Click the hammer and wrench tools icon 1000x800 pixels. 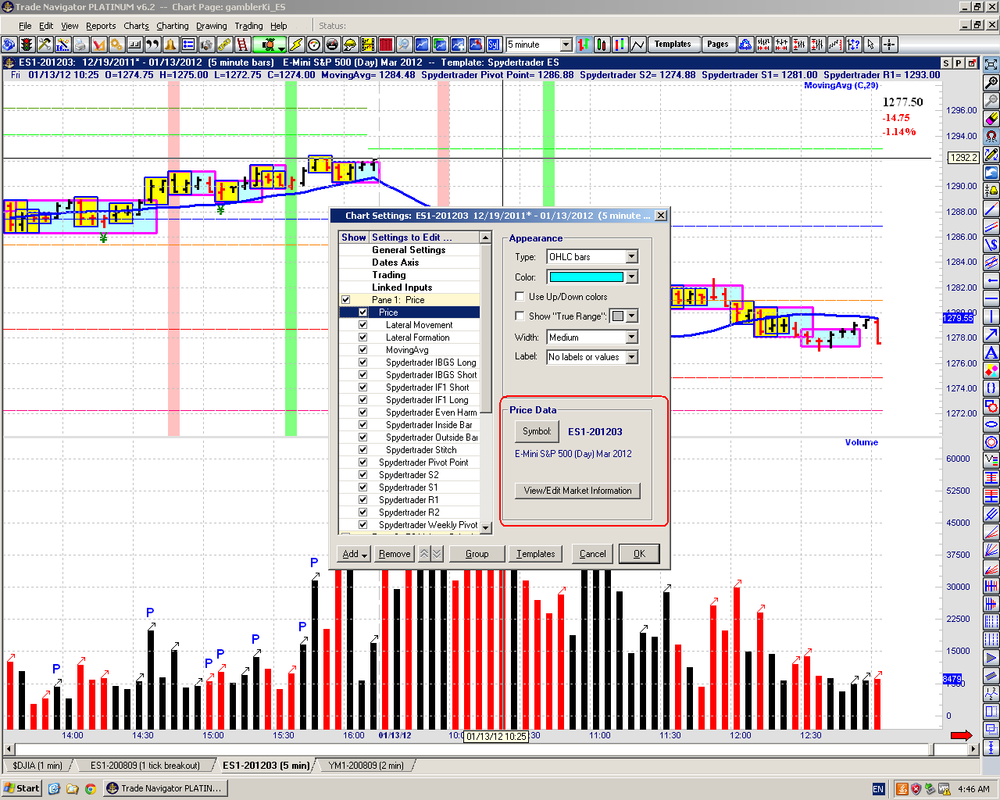click(x=45, y=45)
